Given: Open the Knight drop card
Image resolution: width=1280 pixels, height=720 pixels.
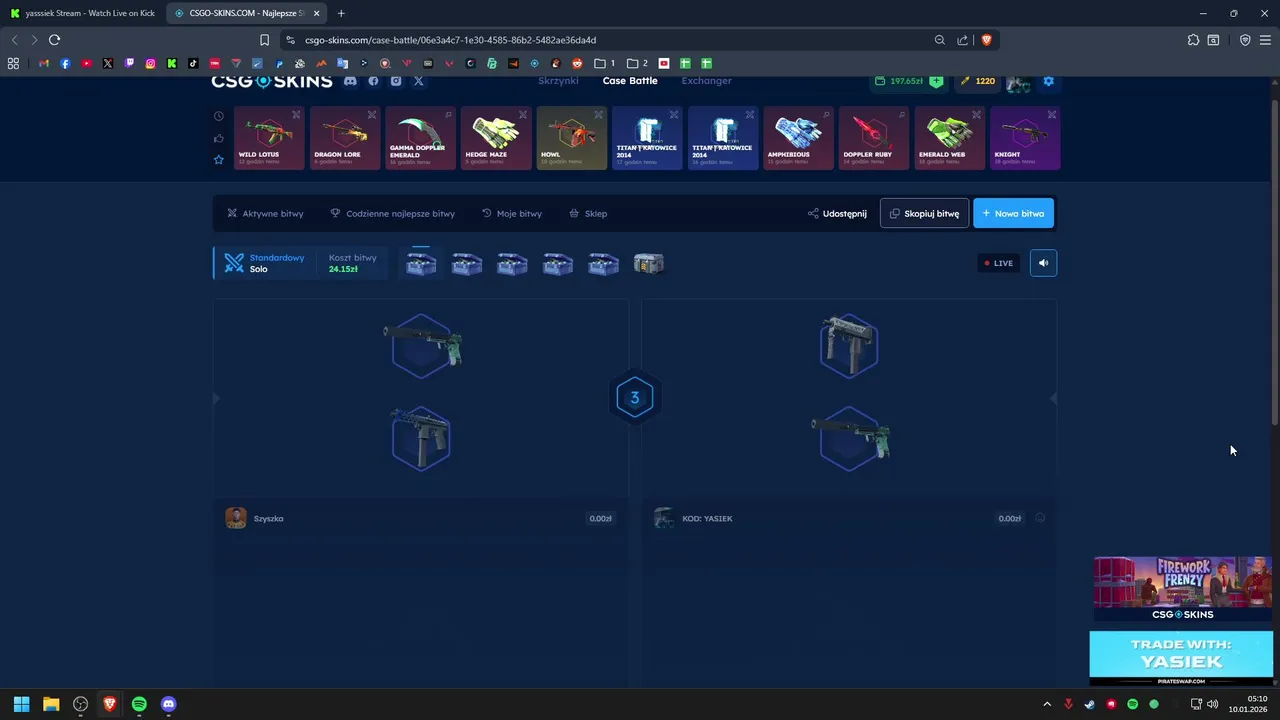Looking at the screenshot, I should (x=1025, y=138).
